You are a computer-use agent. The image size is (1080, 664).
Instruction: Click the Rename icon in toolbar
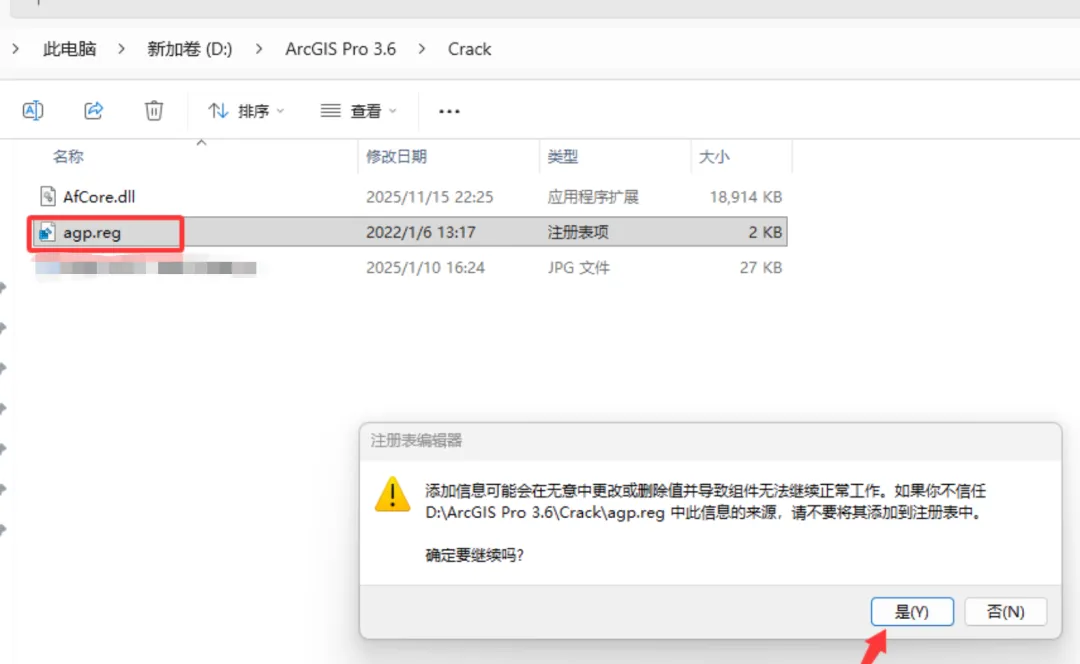coord(32,110)
